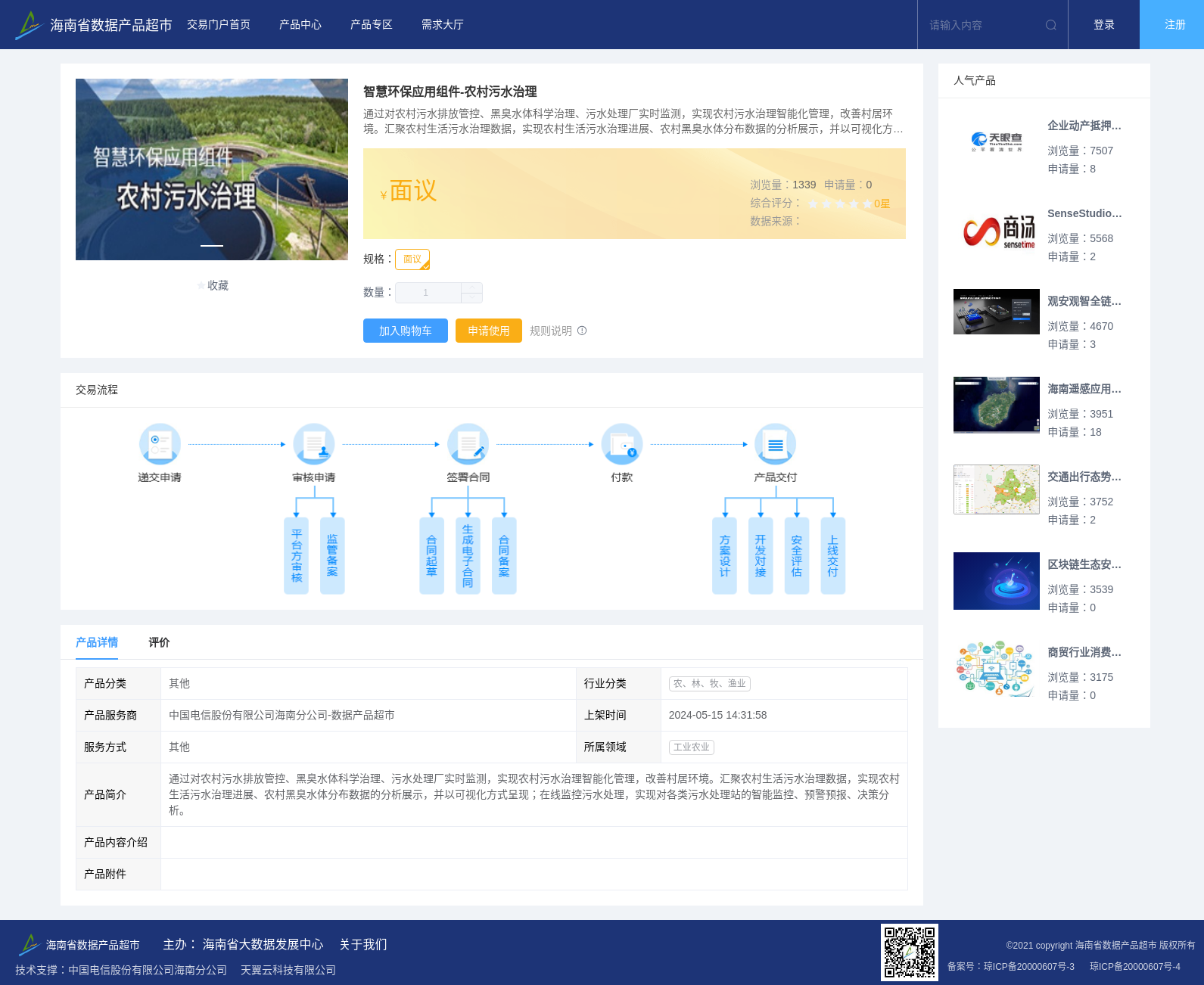Image resolution: width=1204 pixels, height=985 pixels.
Task: Click the 综合评分 star rating
Action: coord(839,204)
